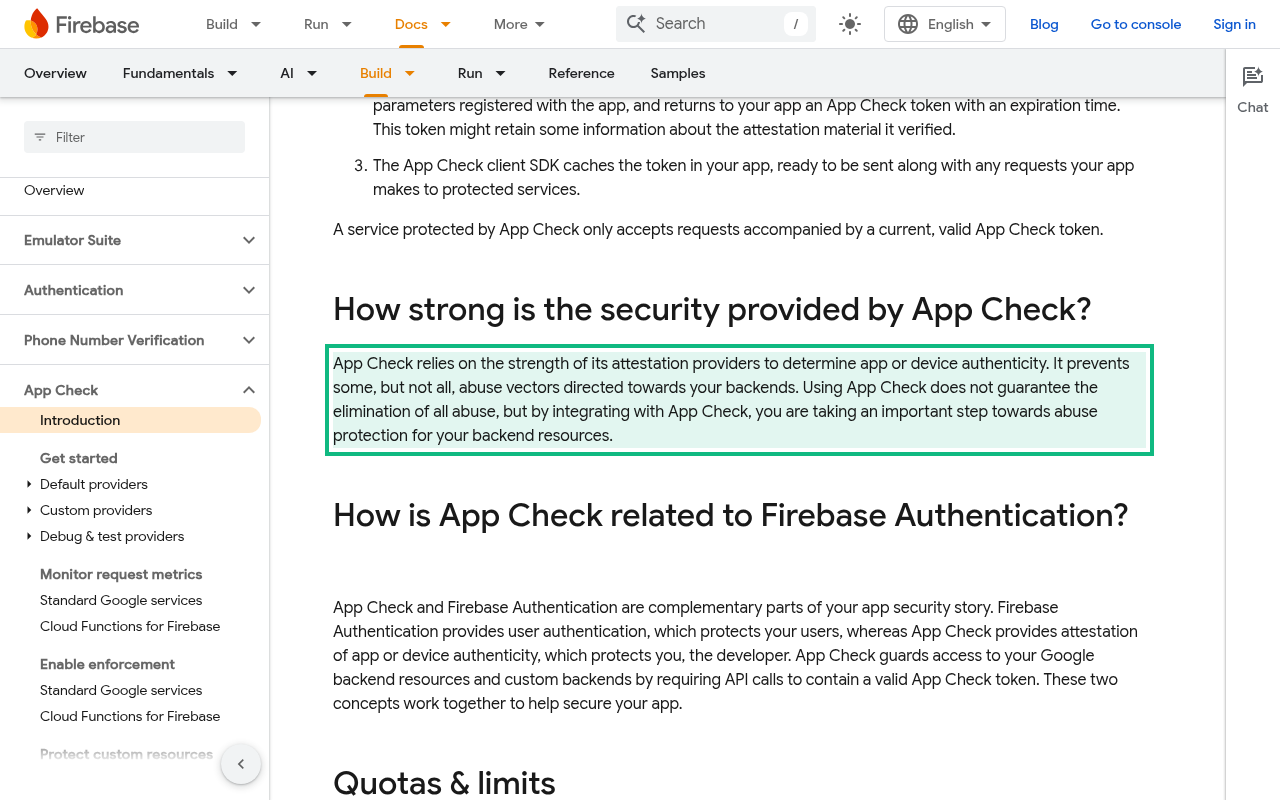Image resolution: width=1280 pixels, height=800 pixels.
Task: Open Cloud Functions for Firebase under Monitor request metrics
Action: [x=130, y=626]
